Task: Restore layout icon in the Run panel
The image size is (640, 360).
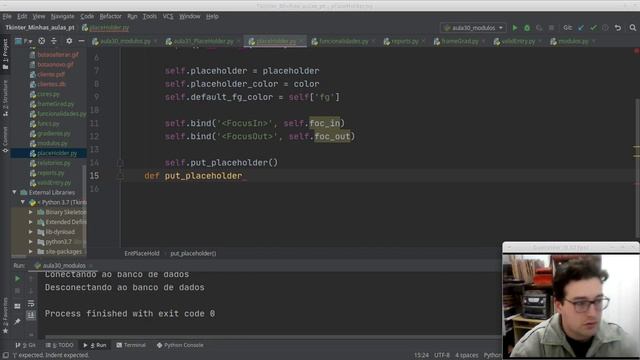Action: pos(18,306)
